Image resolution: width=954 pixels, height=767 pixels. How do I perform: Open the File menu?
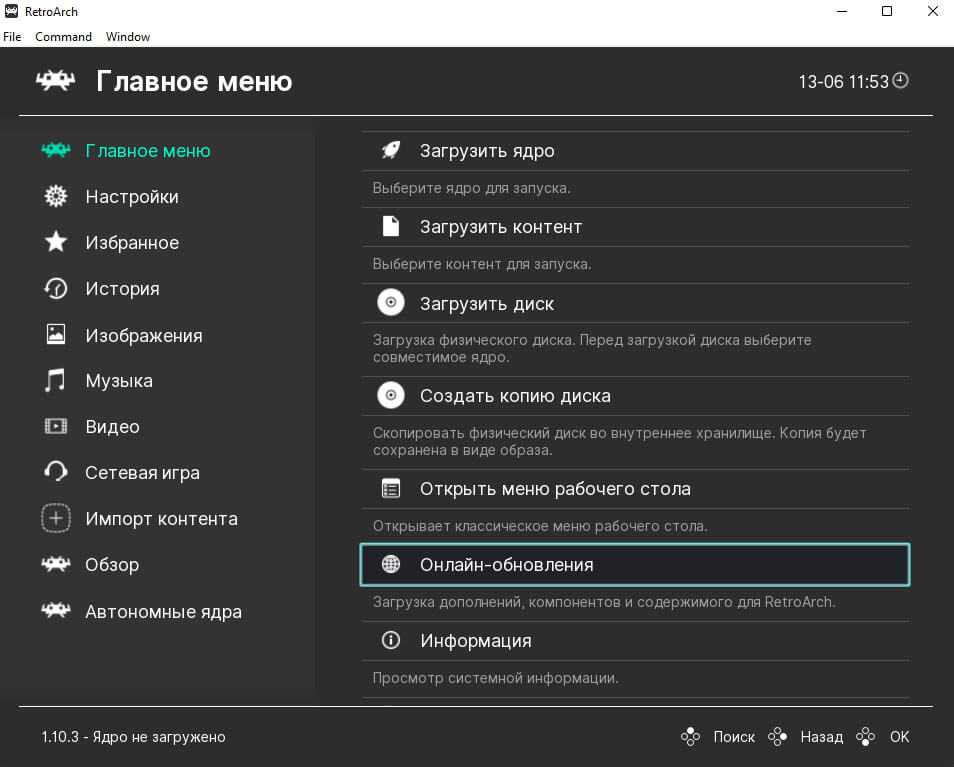coord(12,37)
